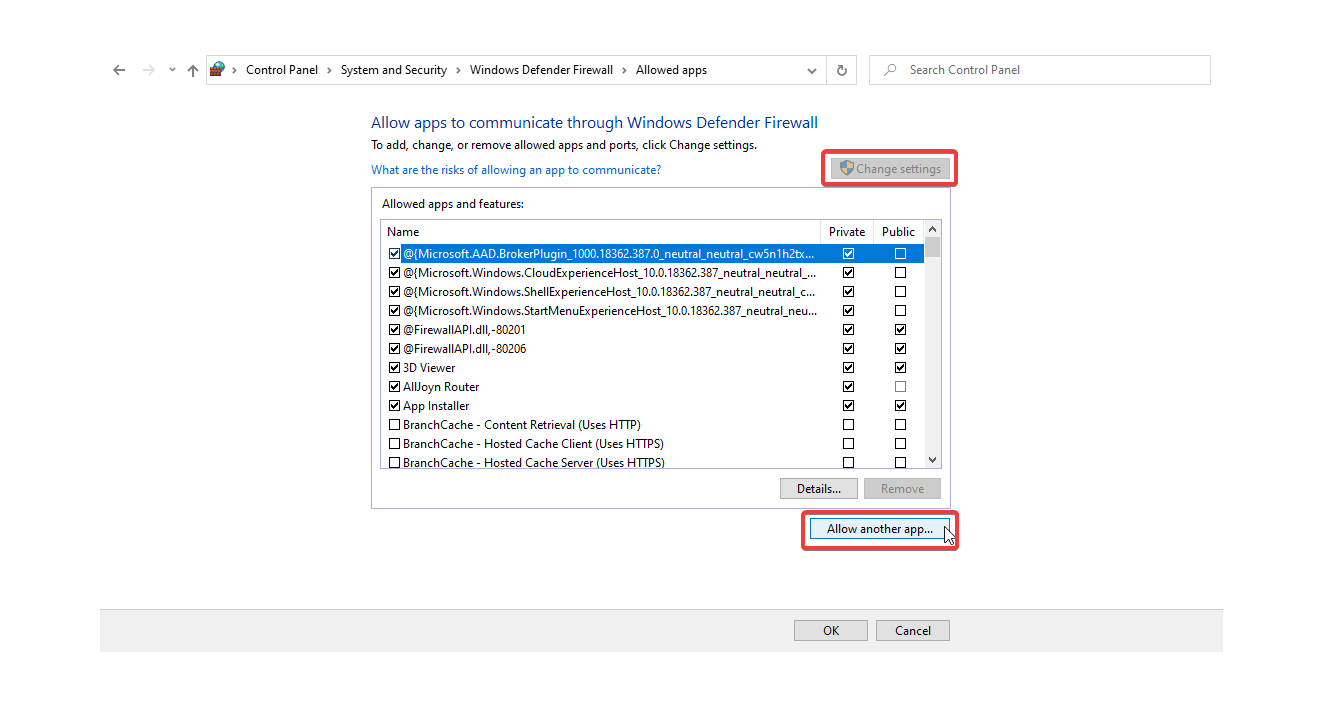
Task: Click the Details... button
Action: pos(818,489)
